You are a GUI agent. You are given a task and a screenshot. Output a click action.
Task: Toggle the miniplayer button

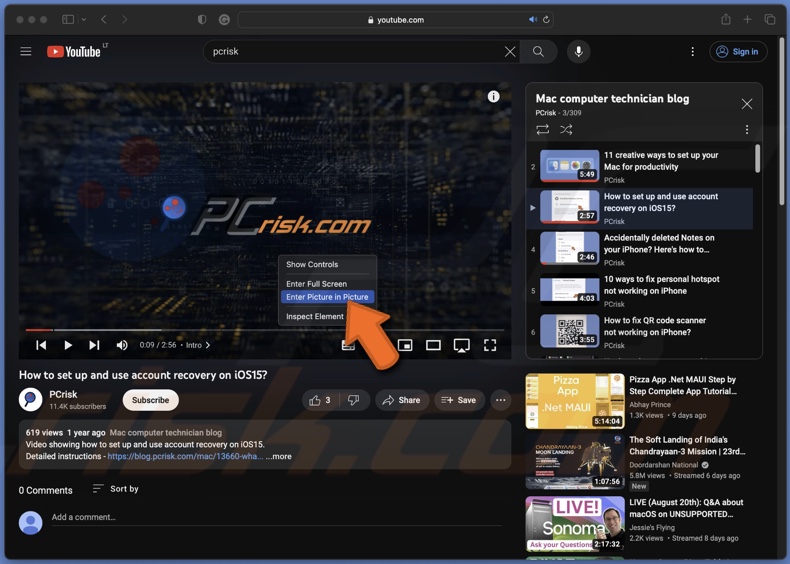[405, 345]
